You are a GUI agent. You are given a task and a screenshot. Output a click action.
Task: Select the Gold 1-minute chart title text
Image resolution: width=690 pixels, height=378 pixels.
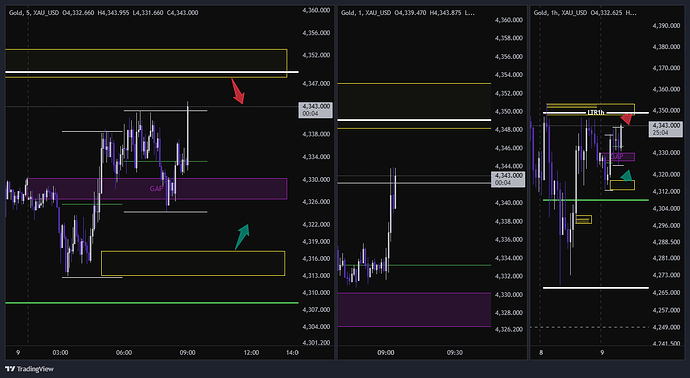pos(366,13)
